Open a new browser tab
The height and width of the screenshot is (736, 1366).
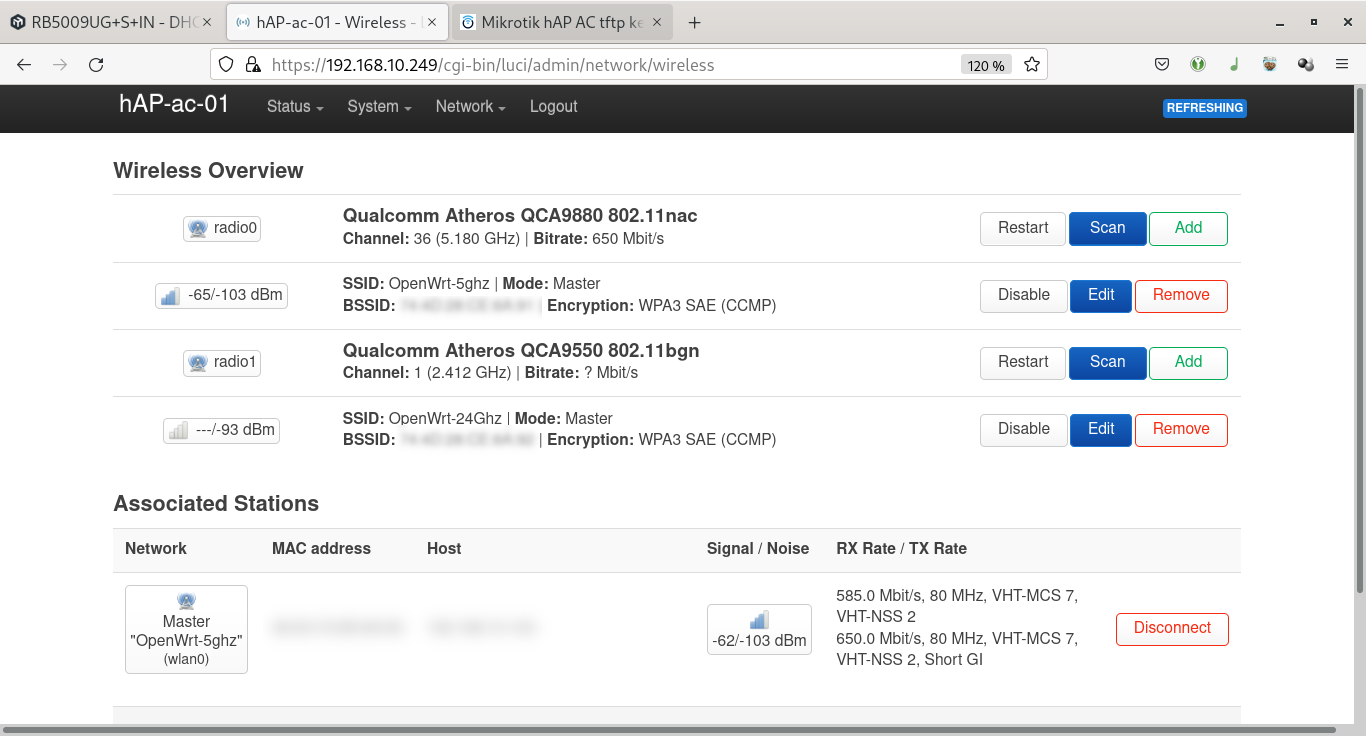tap(695, 22)
